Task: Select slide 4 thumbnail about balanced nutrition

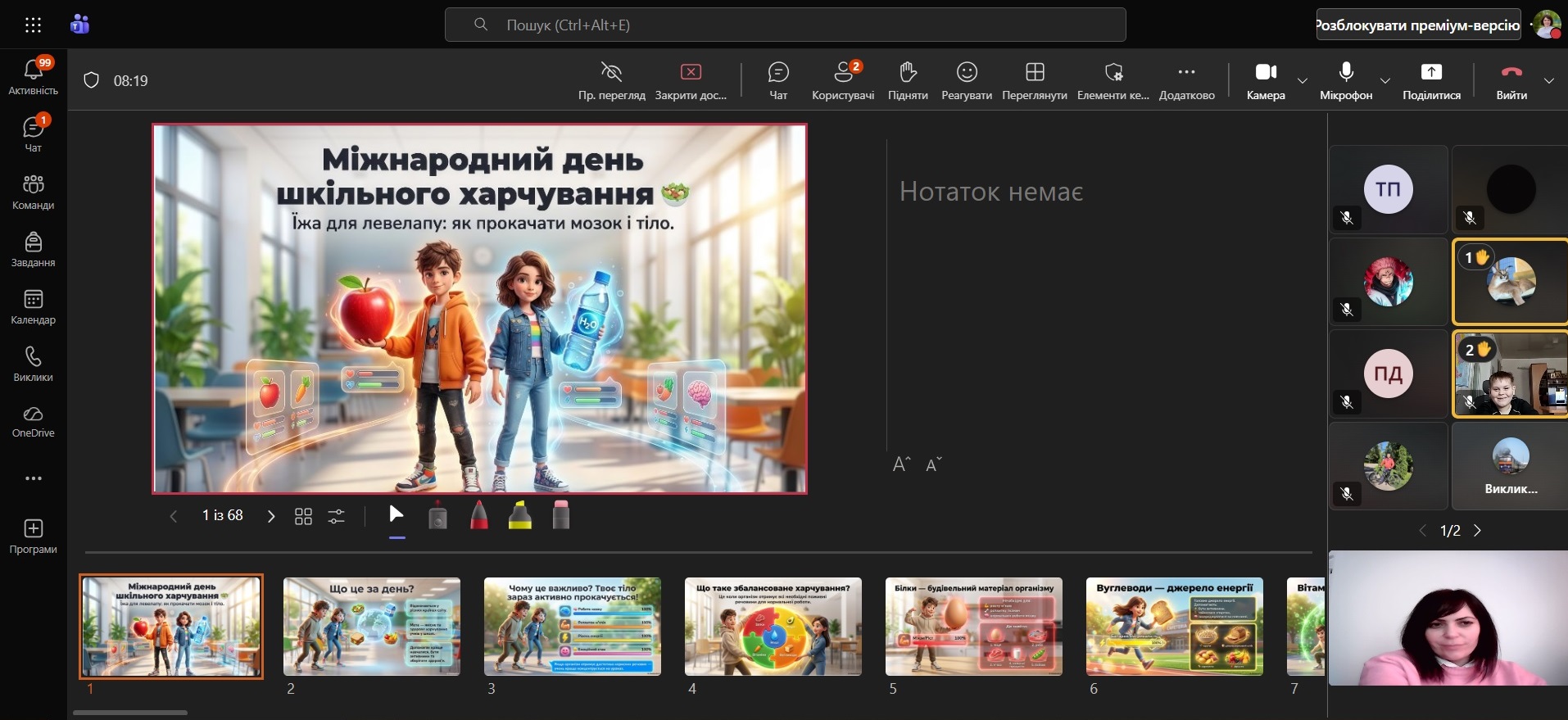Action: click(x=773, y=627)
